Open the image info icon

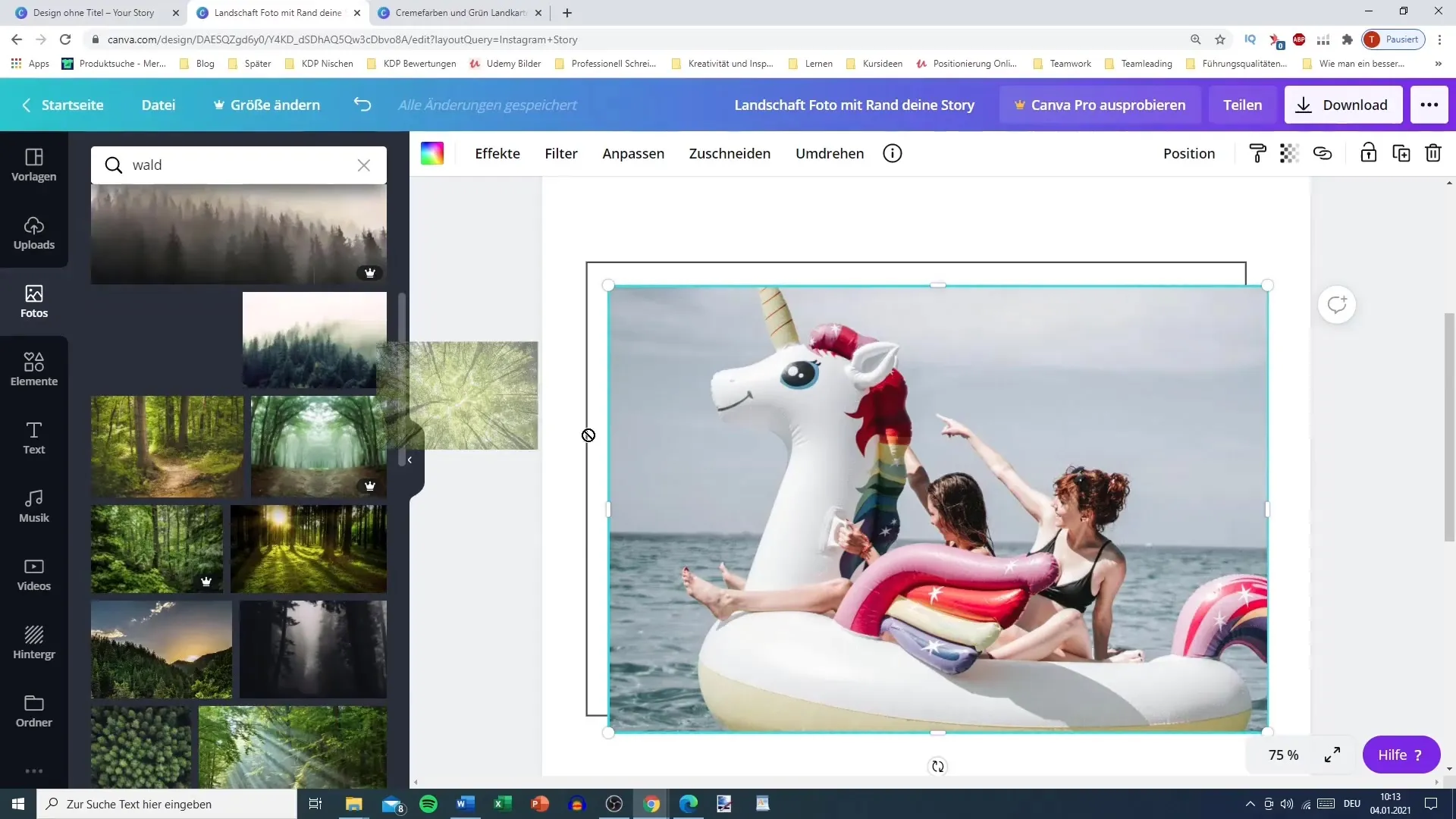[x=893, y=153]
